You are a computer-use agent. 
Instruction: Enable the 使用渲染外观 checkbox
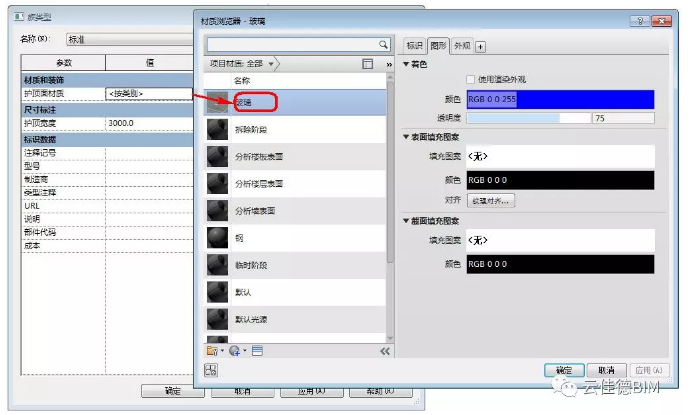(471, 80)
